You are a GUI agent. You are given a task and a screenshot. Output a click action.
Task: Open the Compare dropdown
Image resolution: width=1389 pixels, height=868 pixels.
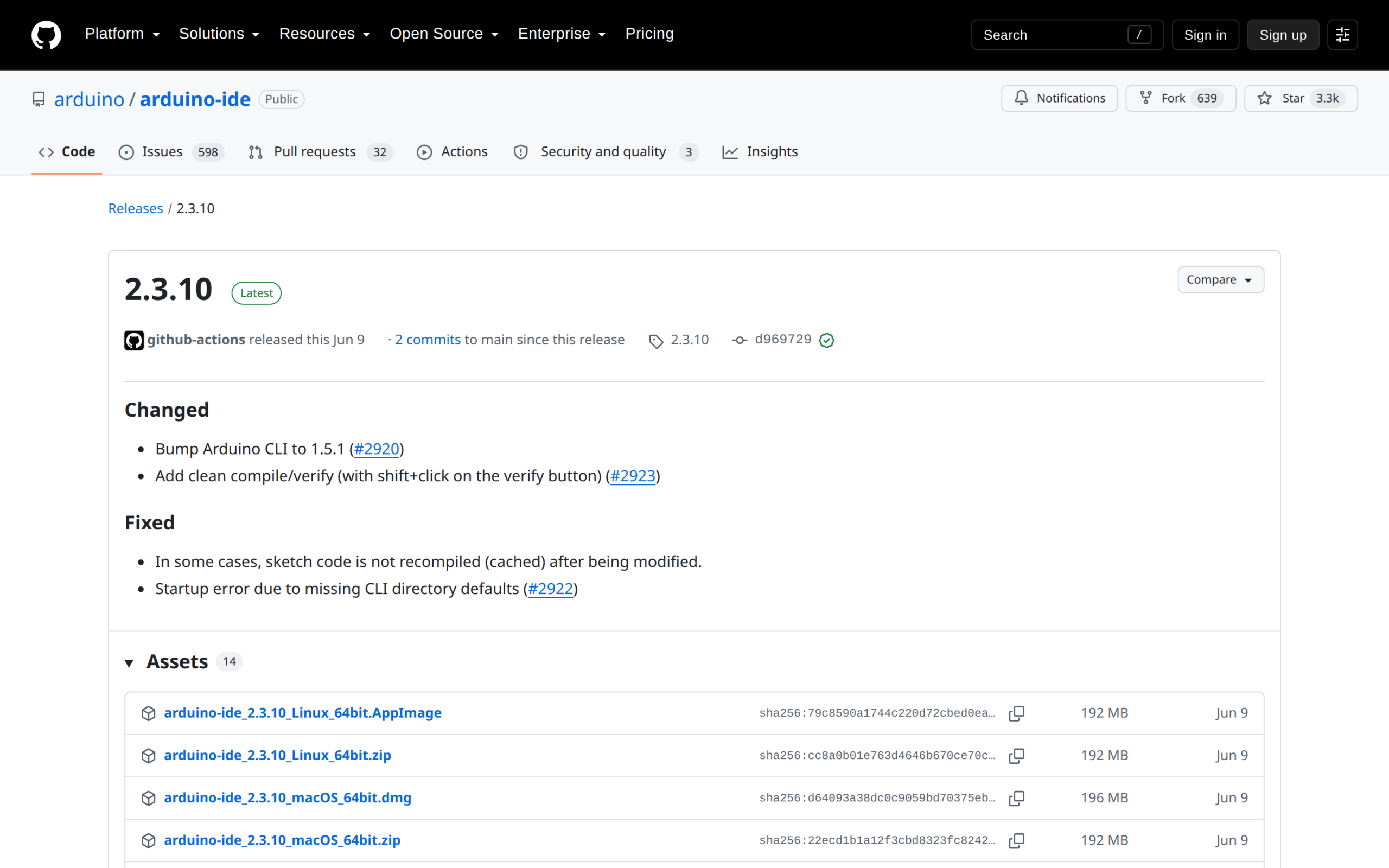(1220, 279)
